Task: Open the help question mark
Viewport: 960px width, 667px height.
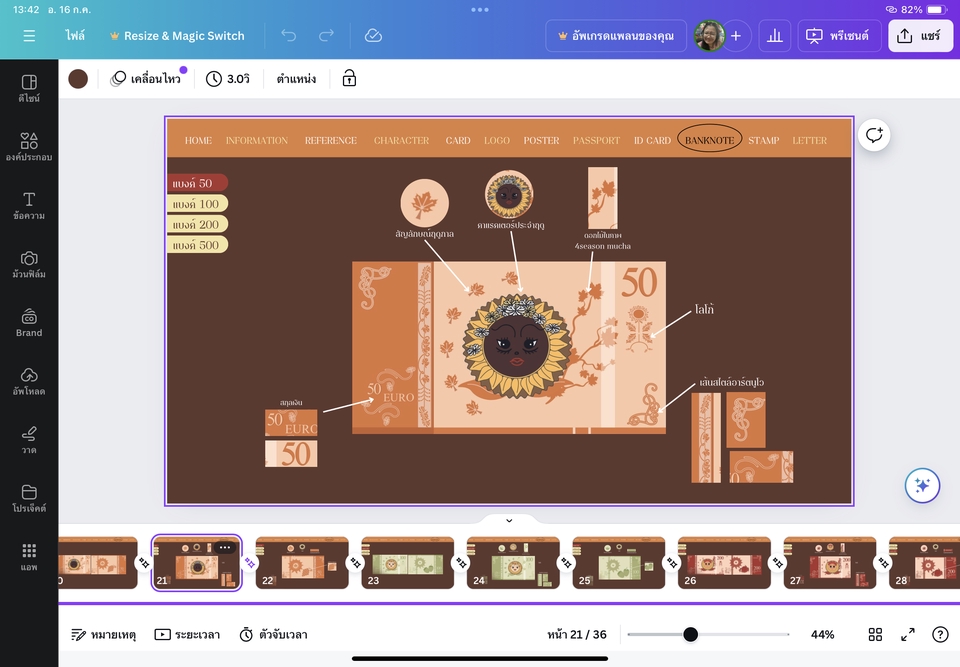Action: pos(940,635)
